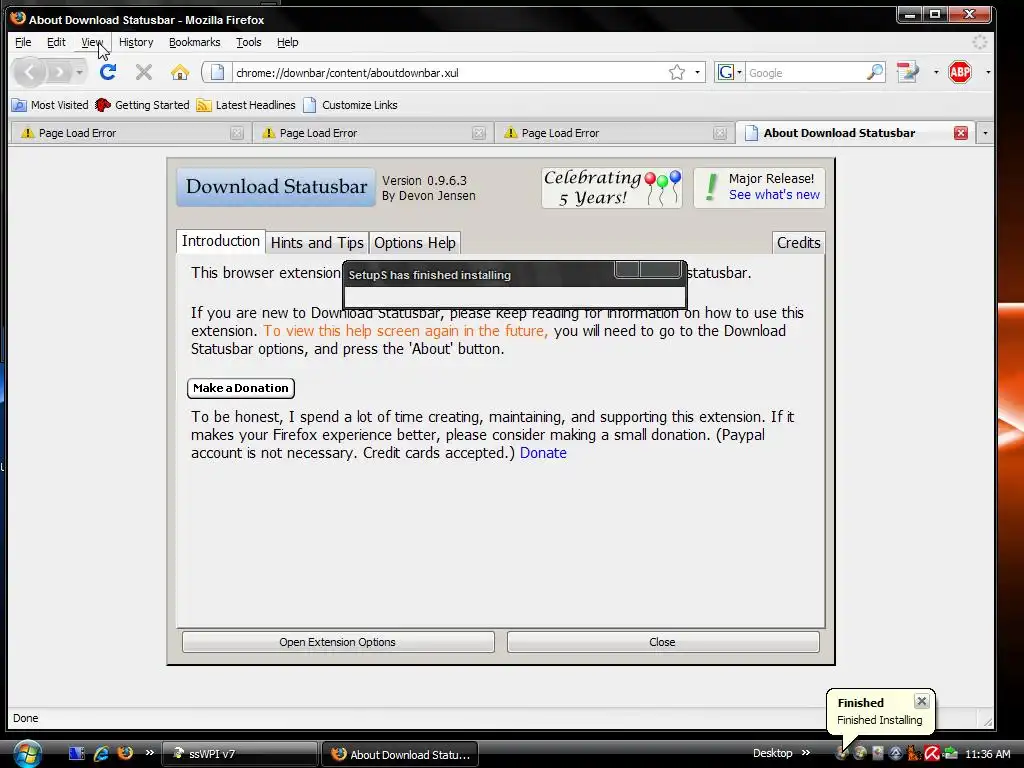The height and width of the screenshot is (768, 1024).
Task: Switch to ssWPI v7 taskbar button
Action: (238, 754)
